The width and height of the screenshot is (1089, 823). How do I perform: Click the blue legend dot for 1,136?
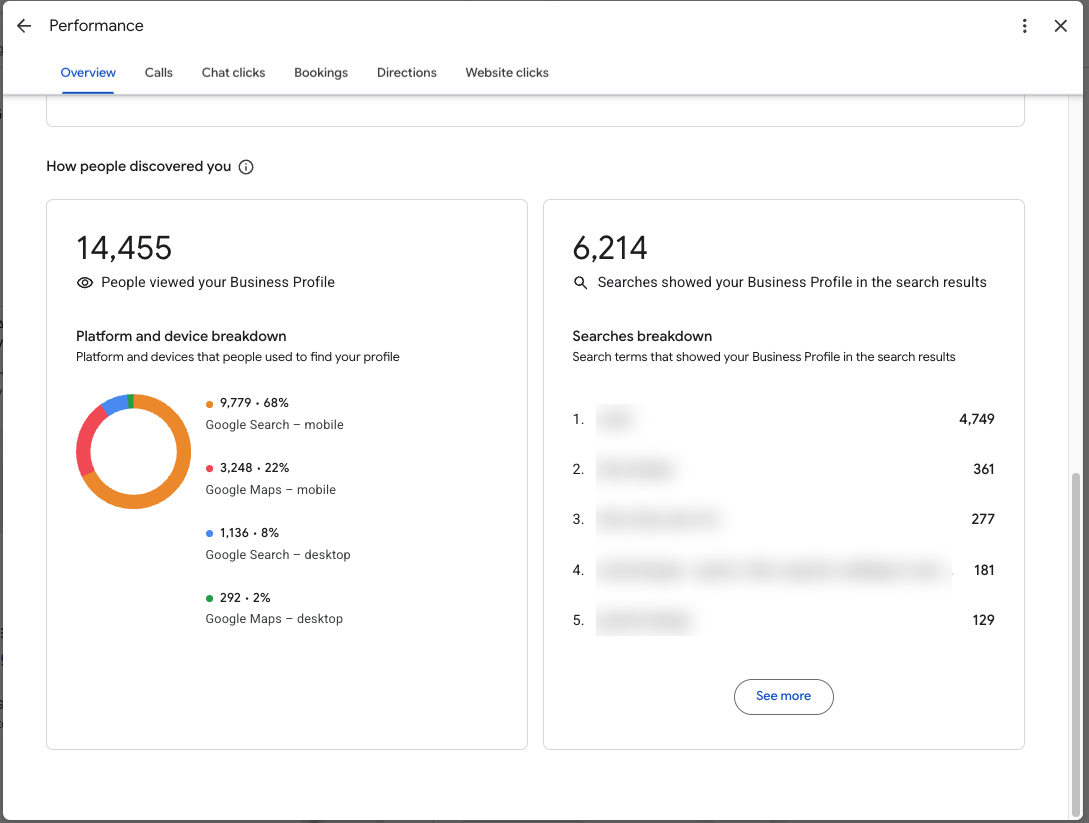click(209, 533)
